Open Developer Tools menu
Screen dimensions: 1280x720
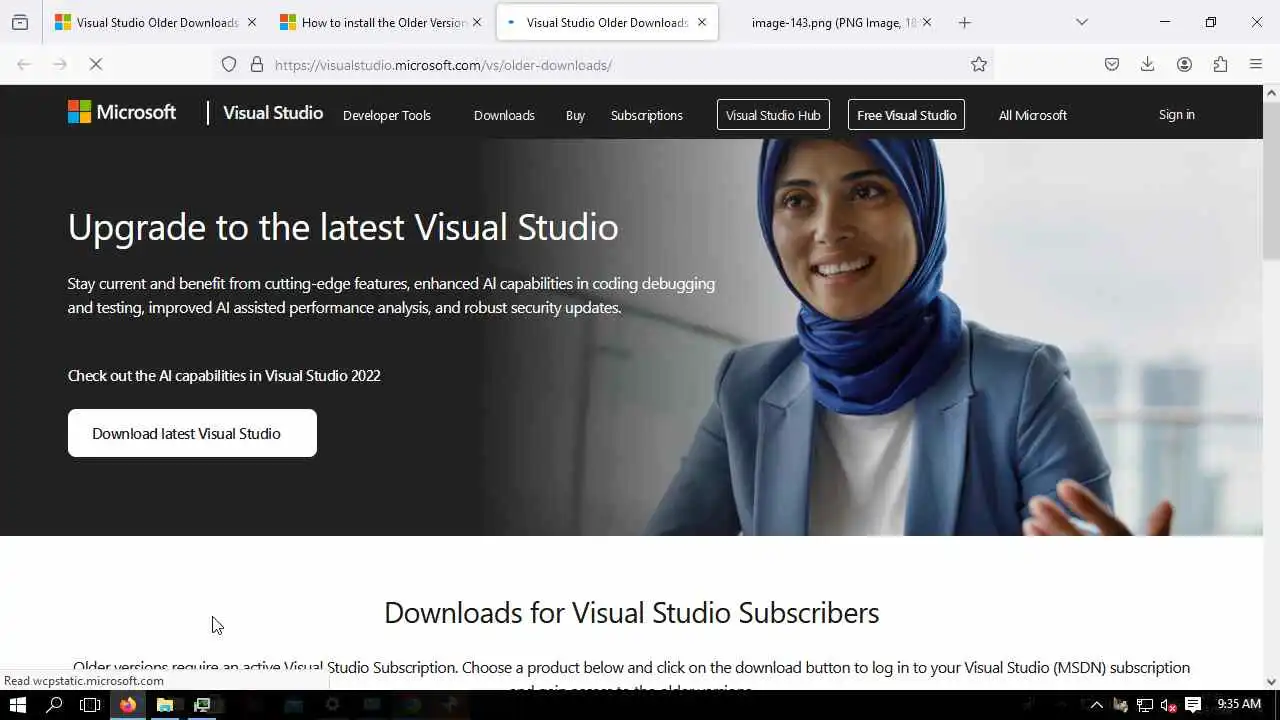387,115
